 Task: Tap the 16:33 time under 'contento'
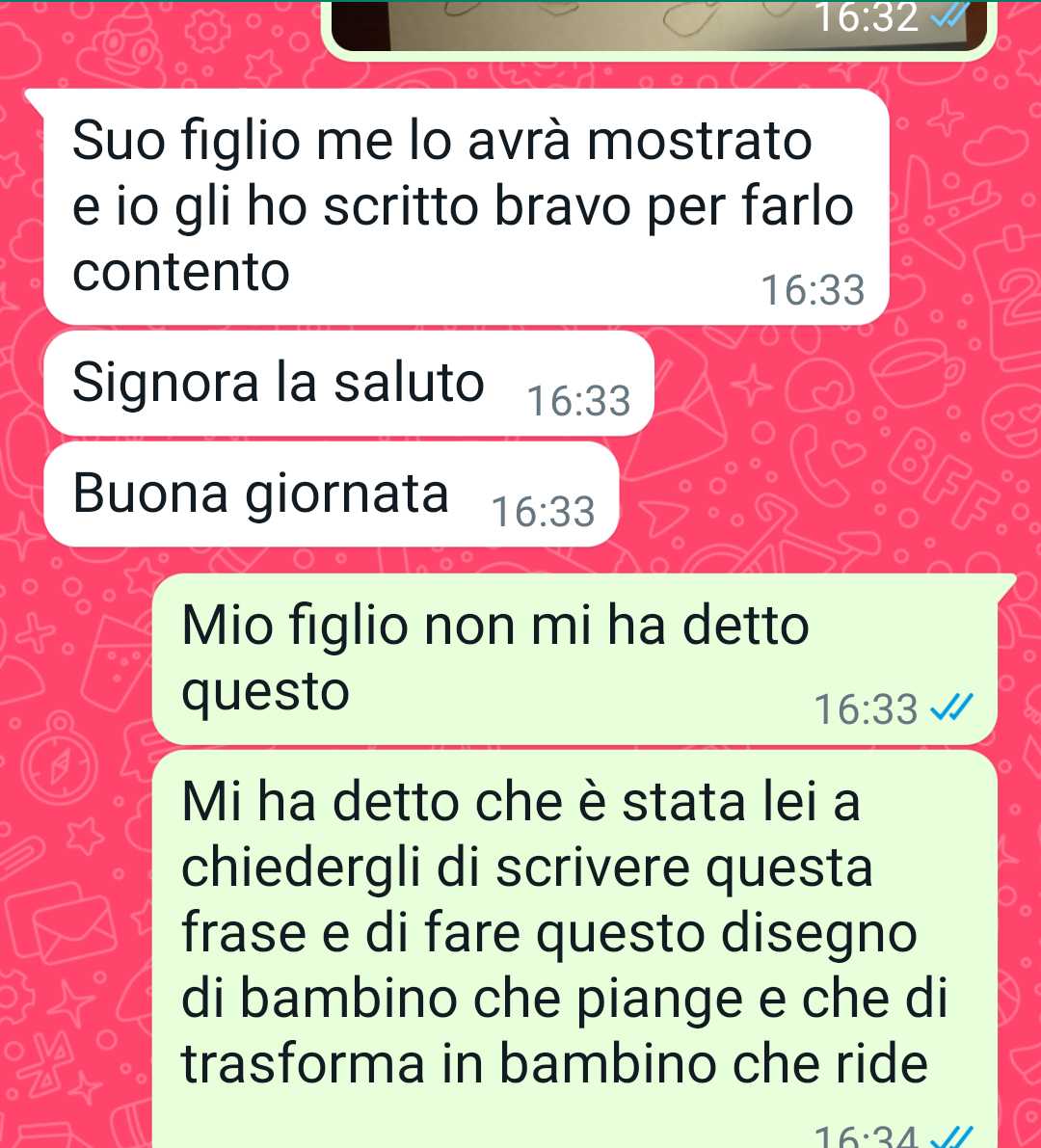pos(814,290)
